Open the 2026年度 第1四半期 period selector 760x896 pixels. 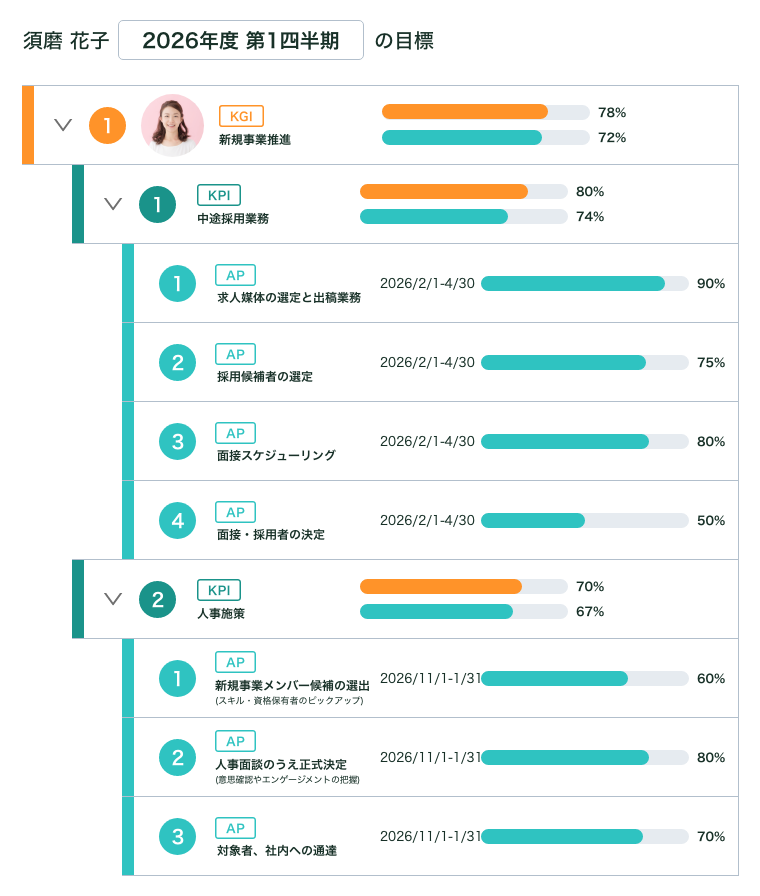[241, 40]
